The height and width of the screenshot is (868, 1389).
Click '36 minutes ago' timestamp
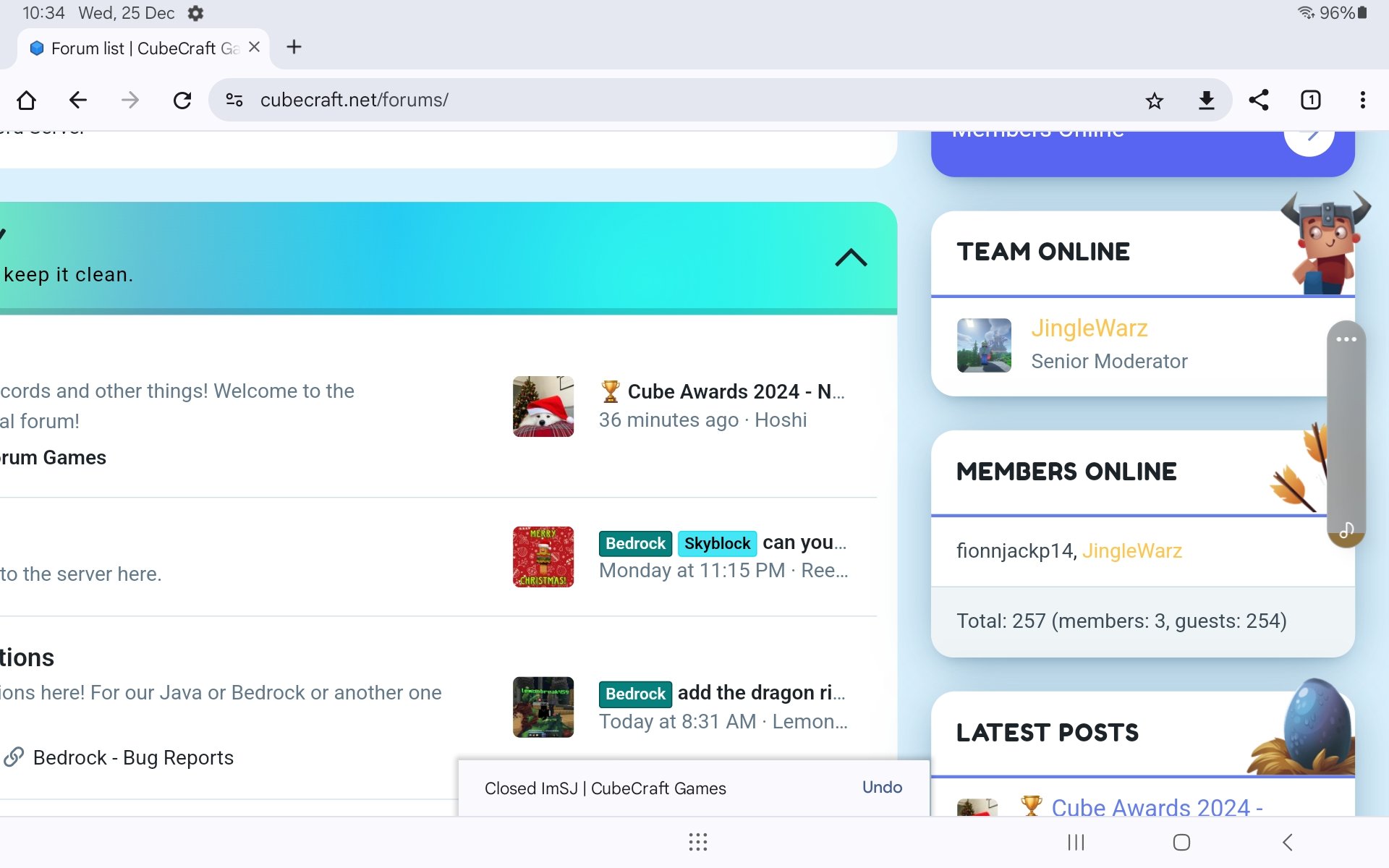click(x=668, y=420)
